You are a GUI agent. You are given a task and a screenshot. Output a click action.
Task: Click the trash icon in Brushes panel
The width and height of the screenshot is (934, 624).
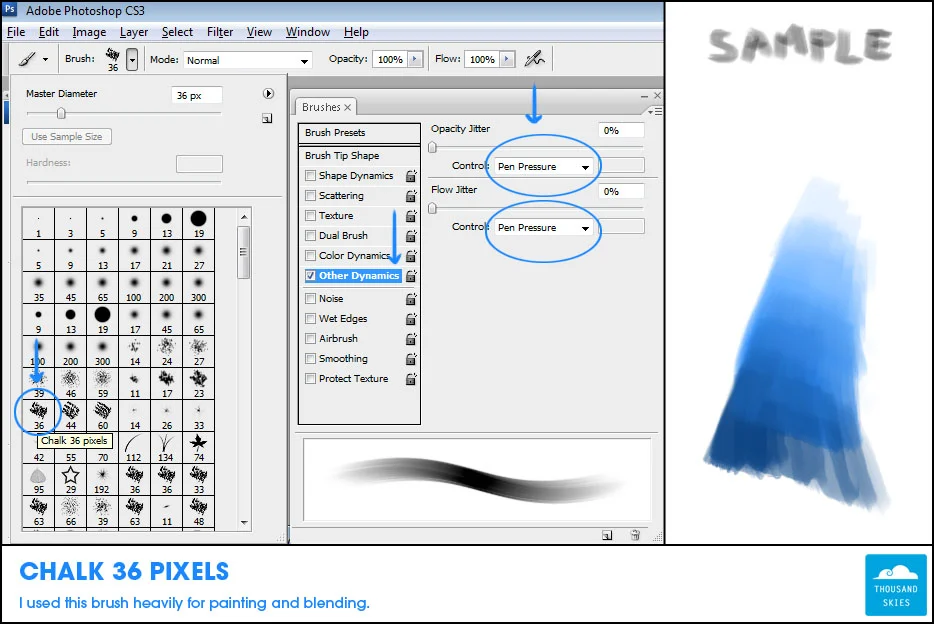point(635,535)
